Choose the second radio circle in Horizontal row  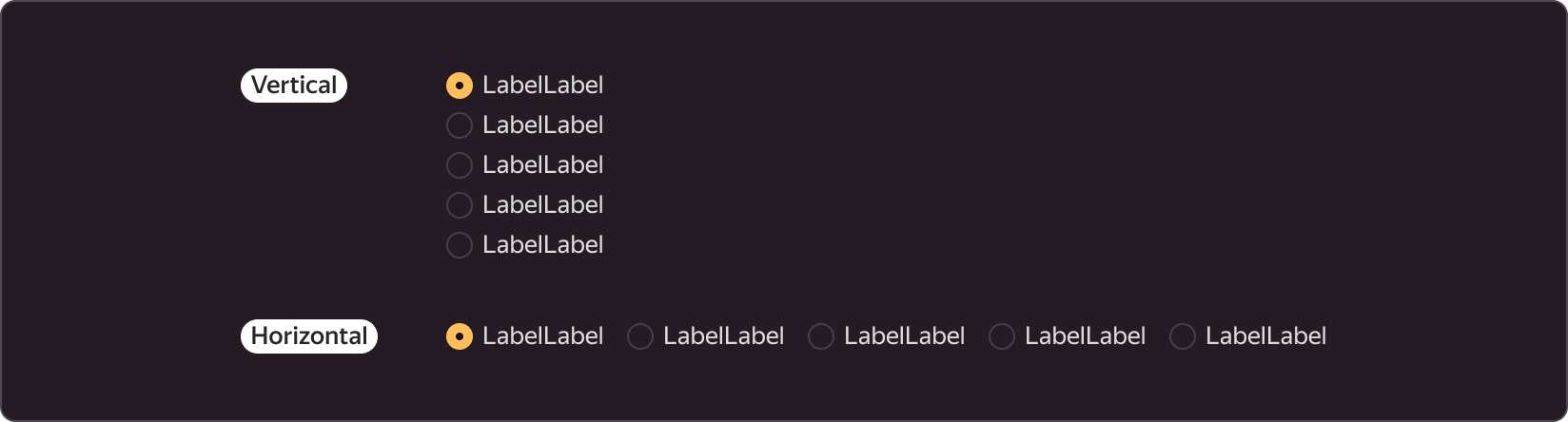[x=640, y=336]
